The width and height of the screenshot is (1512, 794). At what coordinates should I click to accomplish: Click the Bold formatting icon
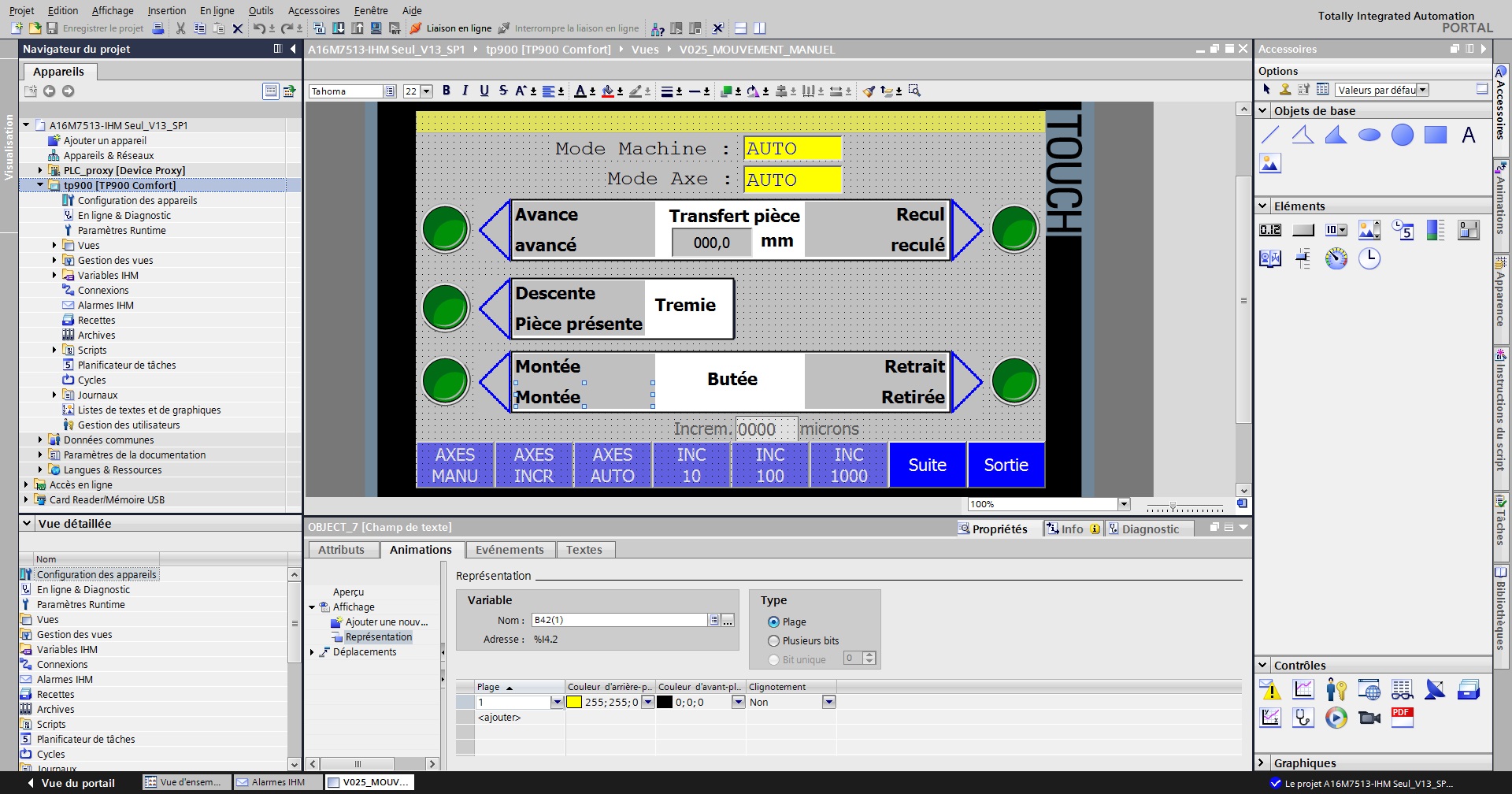click(447, 91)
